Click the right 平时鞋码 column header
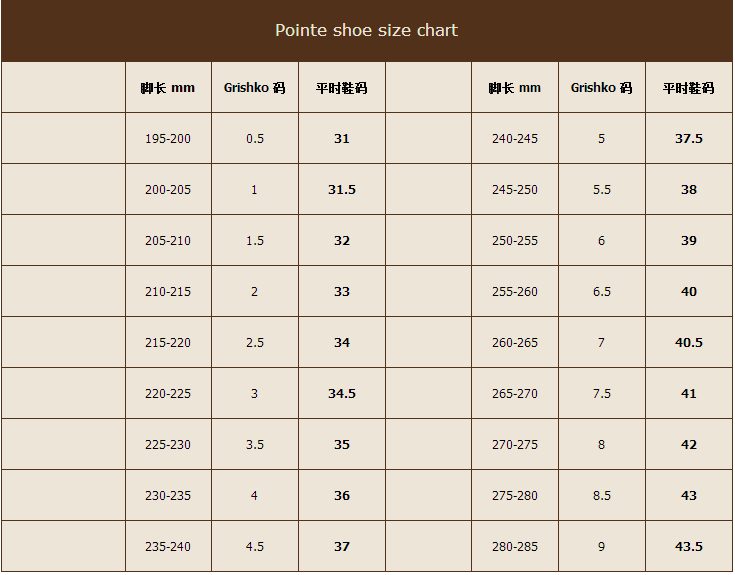 coord(689,88)
